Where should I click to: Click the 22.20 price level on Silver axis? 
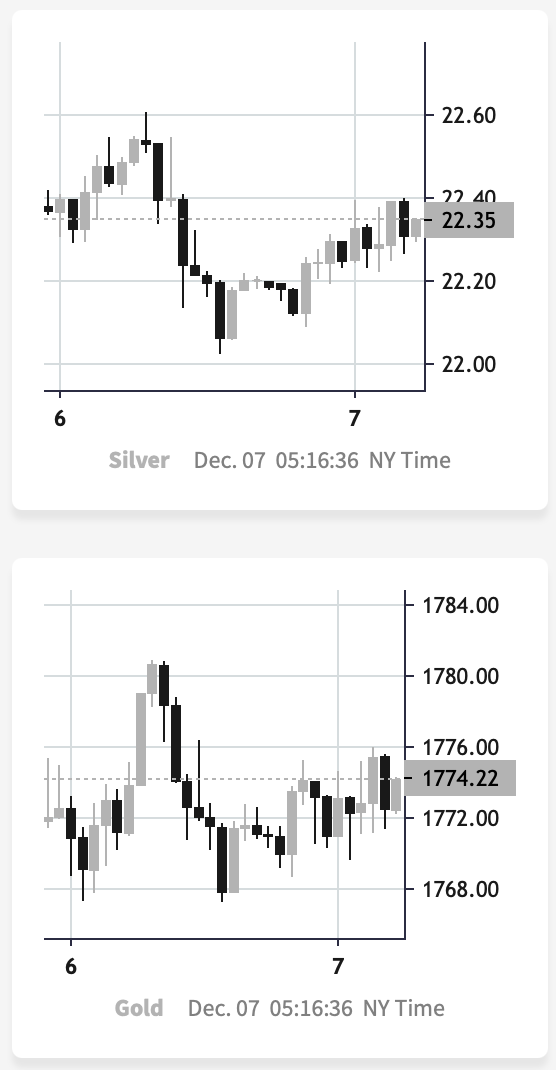469,280
